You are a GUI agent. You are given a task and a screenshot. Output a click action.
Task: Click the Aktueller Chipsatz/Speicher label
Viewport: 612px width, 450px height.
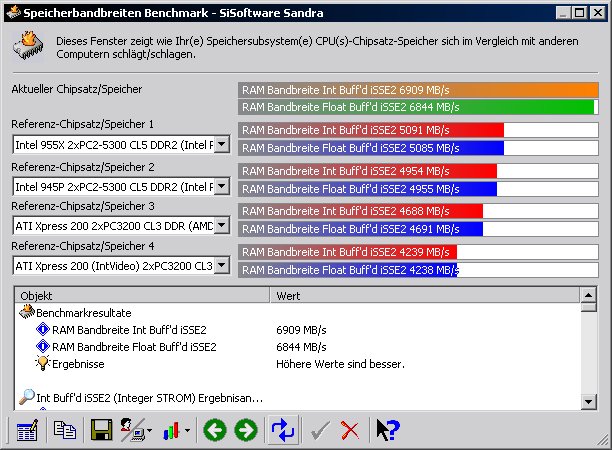pyautogui.click(x=76, y=89)
